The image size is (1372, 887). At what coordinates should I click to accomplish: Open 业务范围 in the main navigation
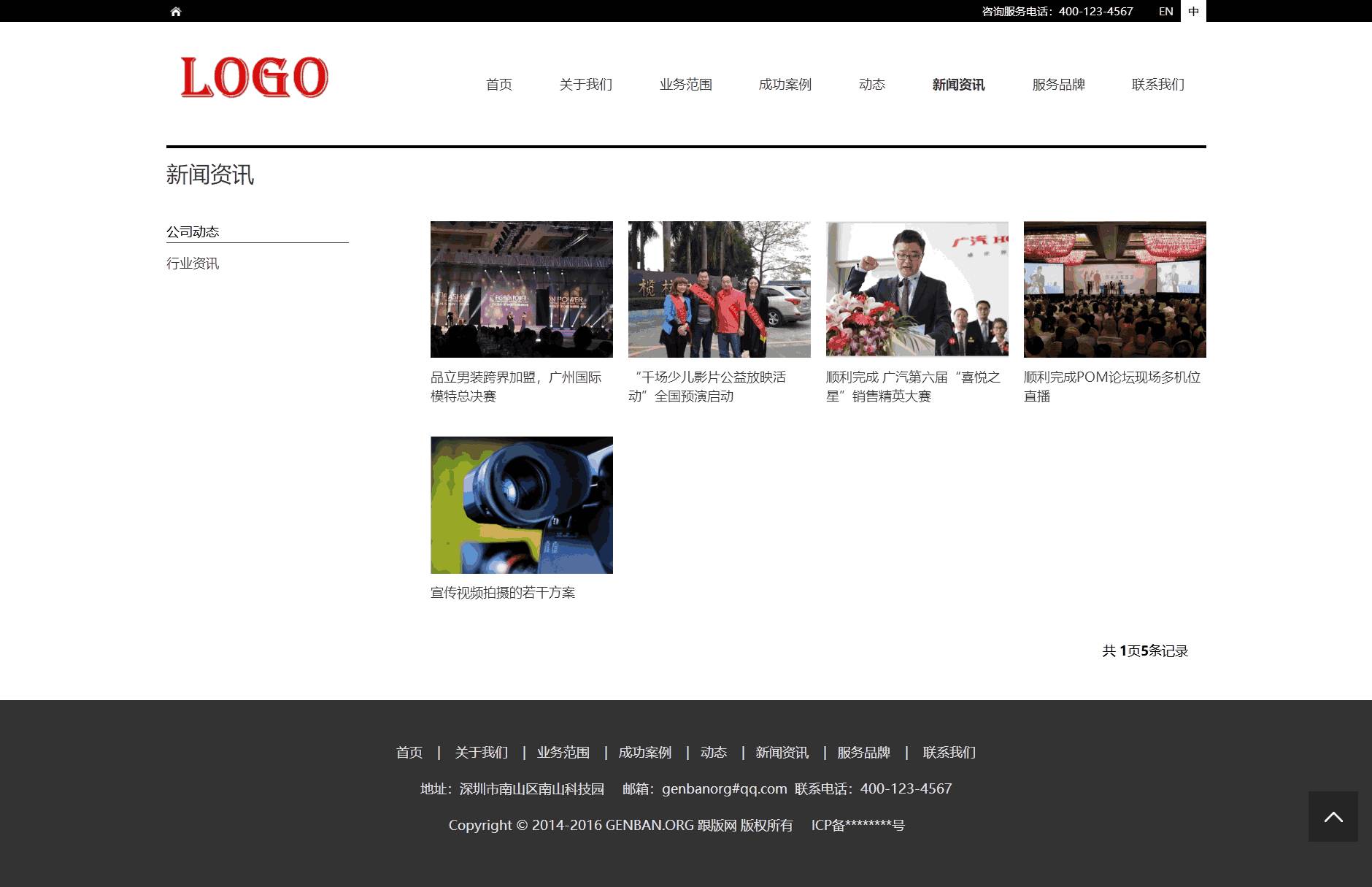pyautogui.click(x=686, y=85)
